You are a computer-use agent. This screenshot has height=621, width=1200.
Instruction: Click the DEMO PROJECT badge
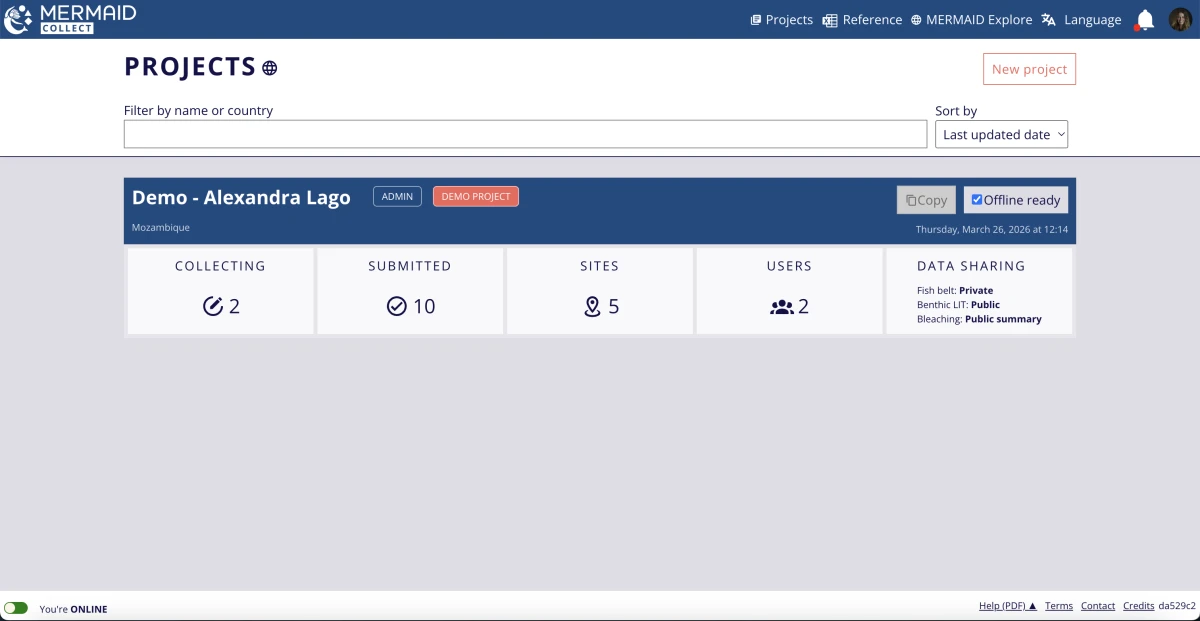point(476,197)
